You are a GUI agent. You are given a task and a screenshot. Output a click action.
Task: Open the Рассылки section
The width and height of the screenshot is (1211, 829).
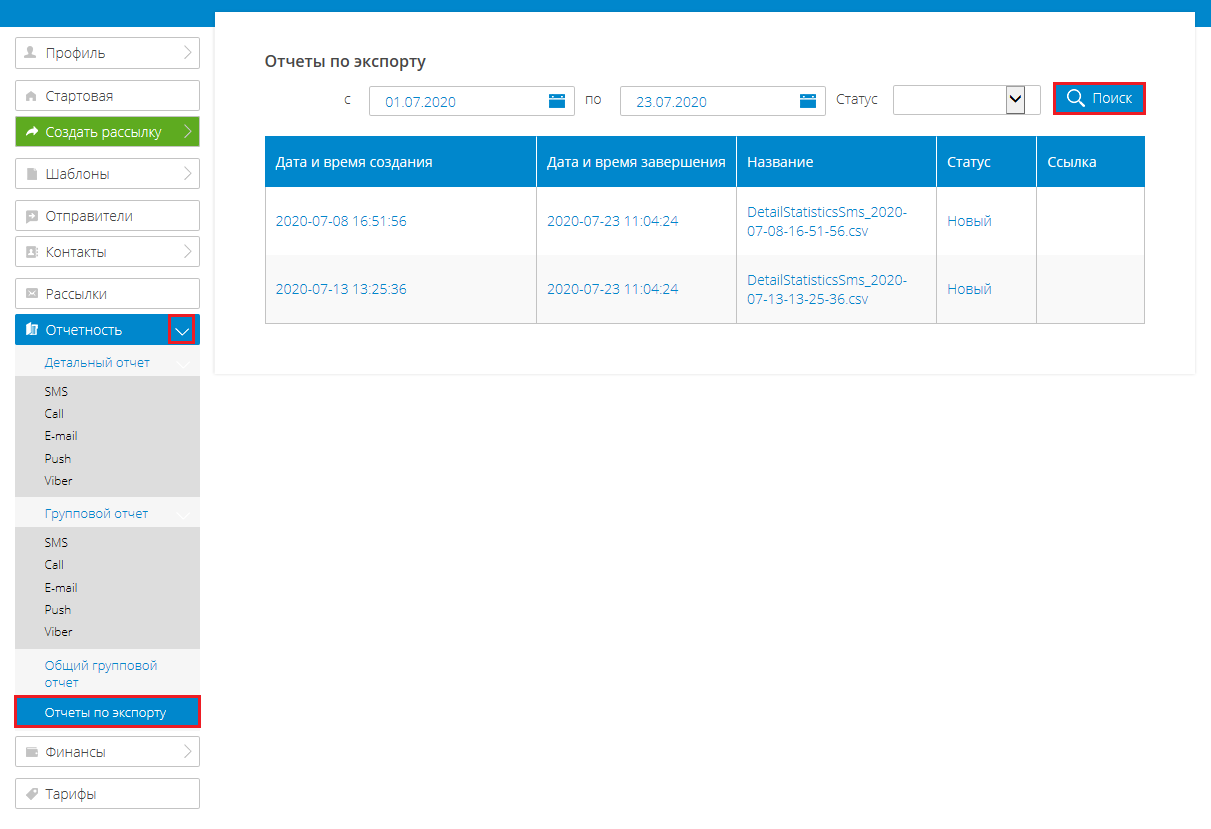[107, 294]
